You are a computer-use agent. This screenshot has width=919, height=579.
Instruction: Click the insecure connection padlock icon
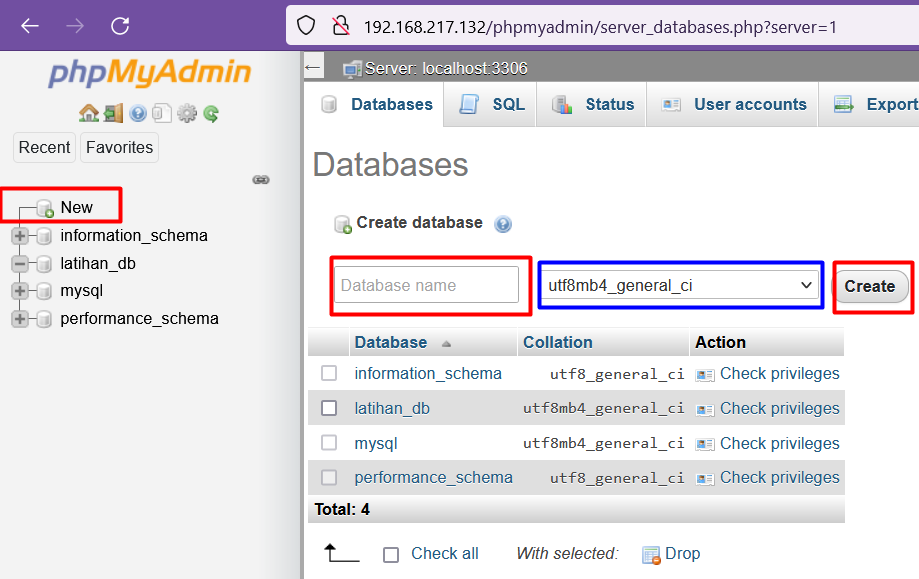point(341,26)
